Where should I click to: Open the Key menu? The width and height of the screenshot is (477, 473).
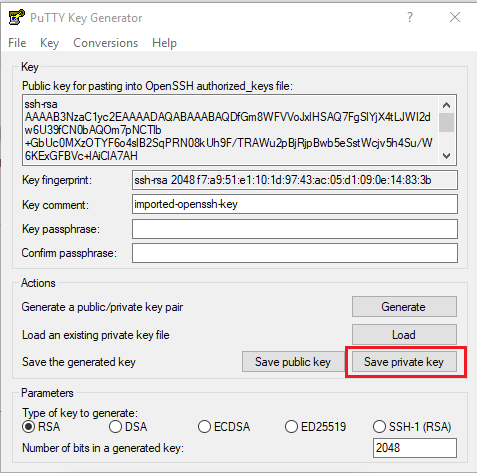pyautogui.click(x=49, y=43)
